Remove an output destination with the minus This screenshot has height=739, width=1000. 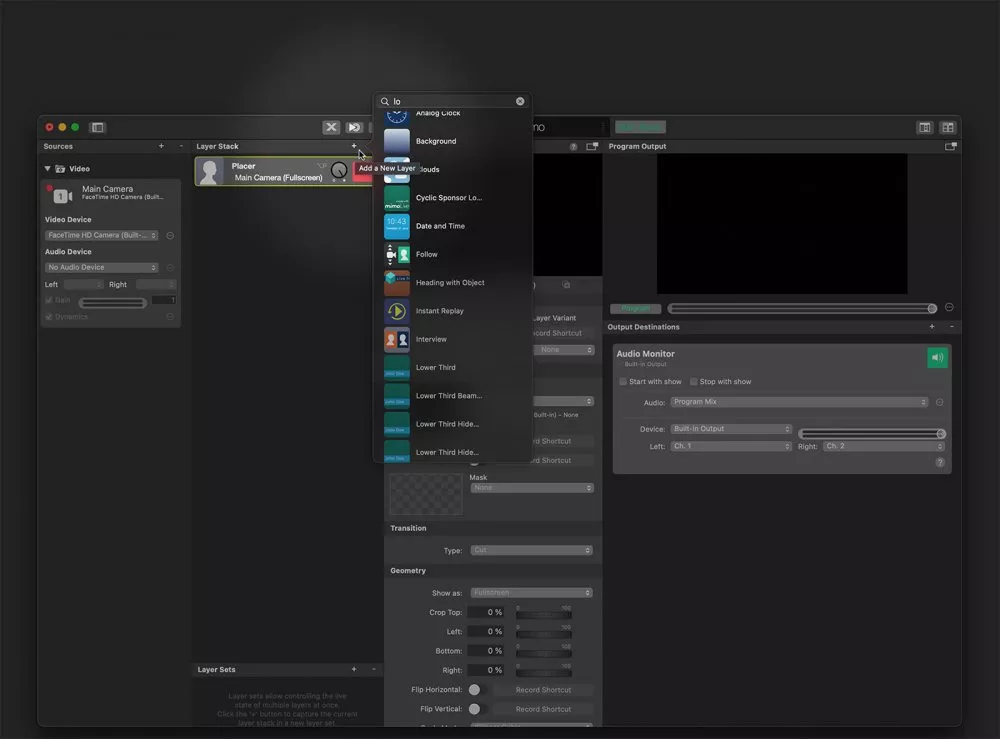coord(952,326)
